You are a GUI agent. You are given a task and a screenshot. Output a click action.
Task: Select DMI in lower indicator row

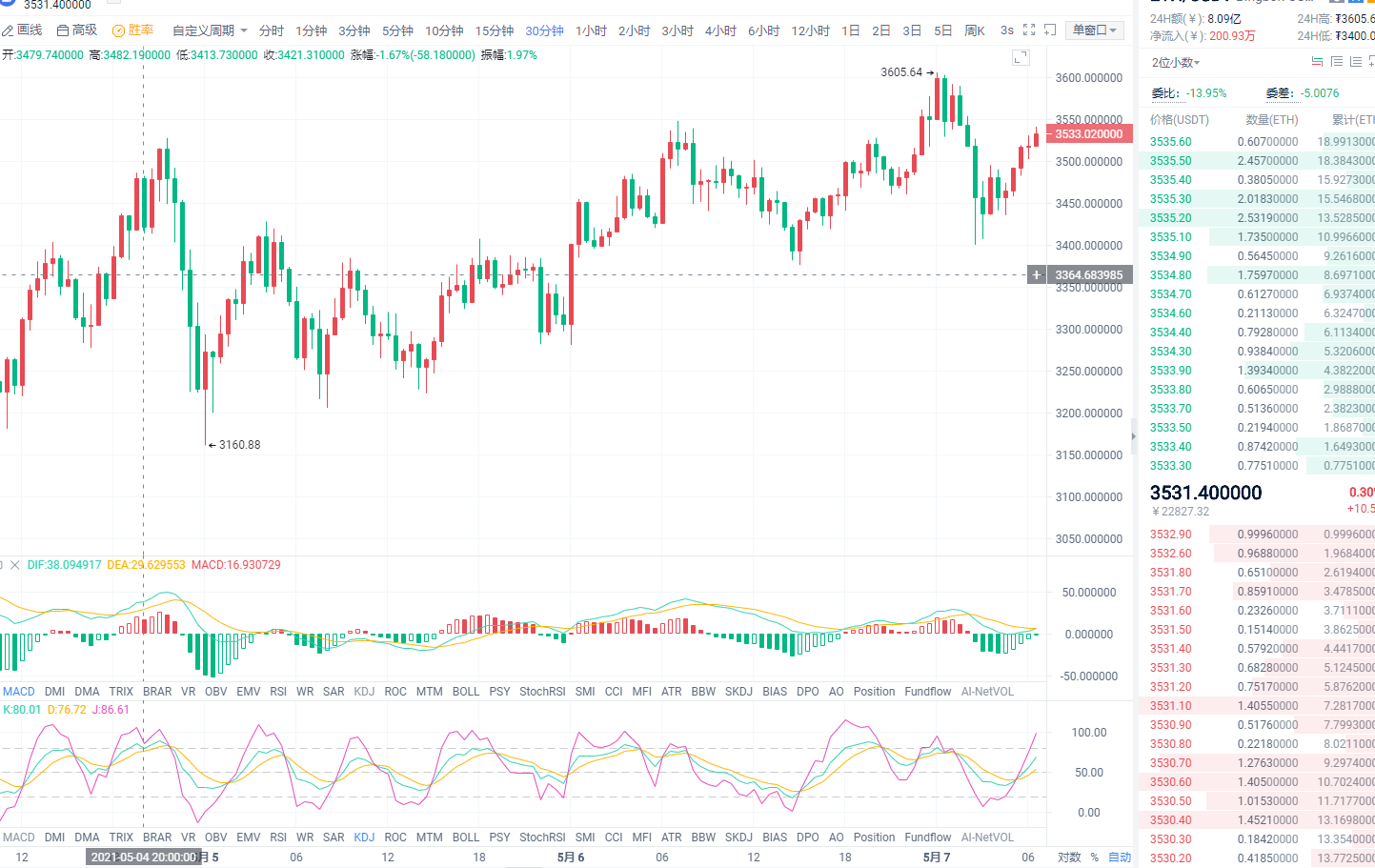[x=55, y=838]
